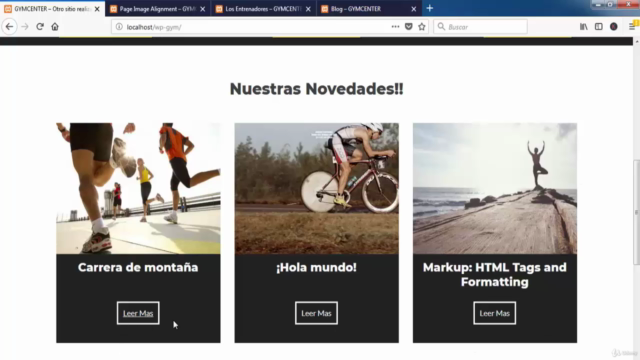Focus the Buscar search box
Screen dimensions: 640x360
(480, 27)
